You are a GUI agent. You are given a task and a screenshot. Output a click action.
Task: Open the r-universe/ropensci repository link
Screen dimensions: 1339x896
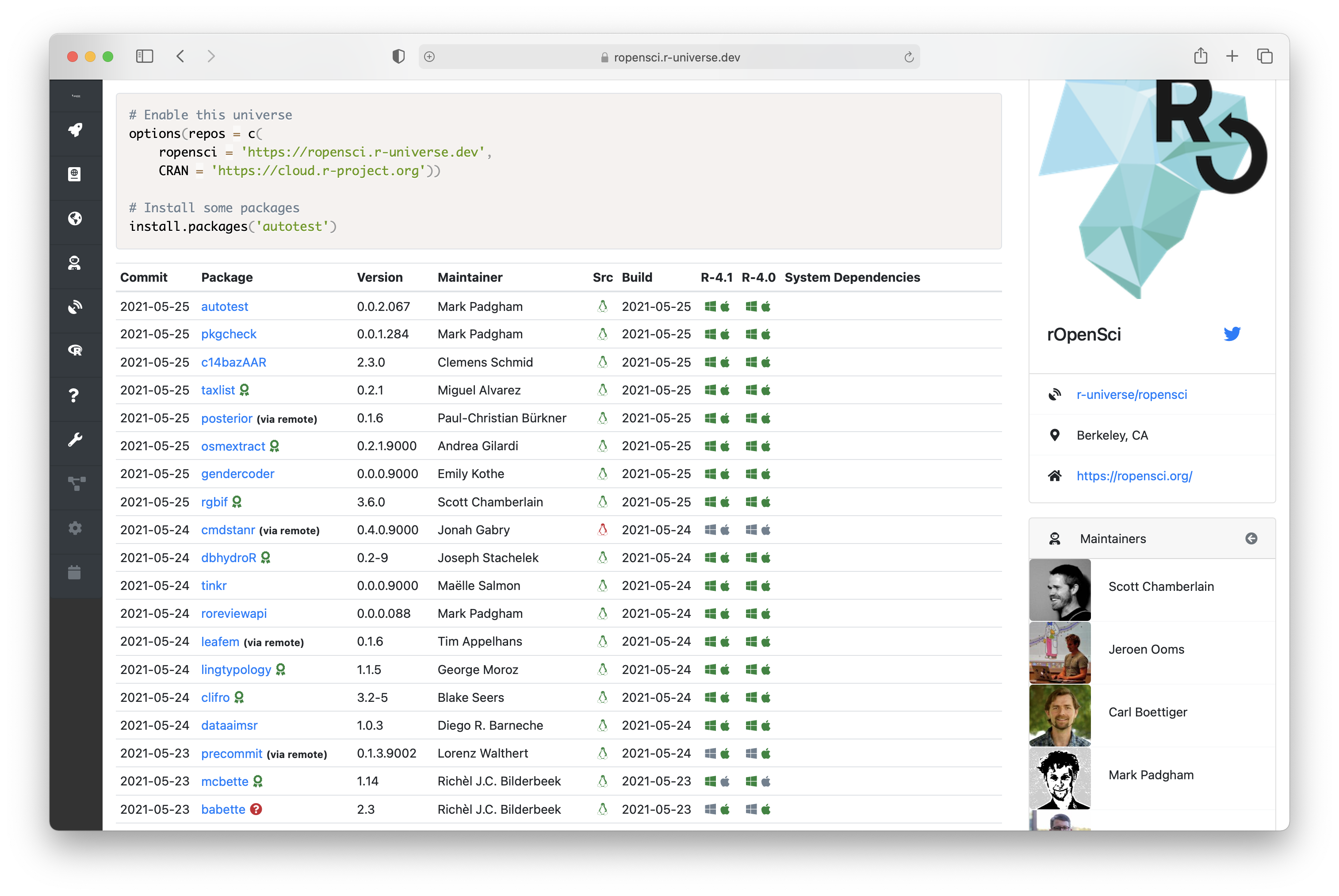(x=1131, y=394)
